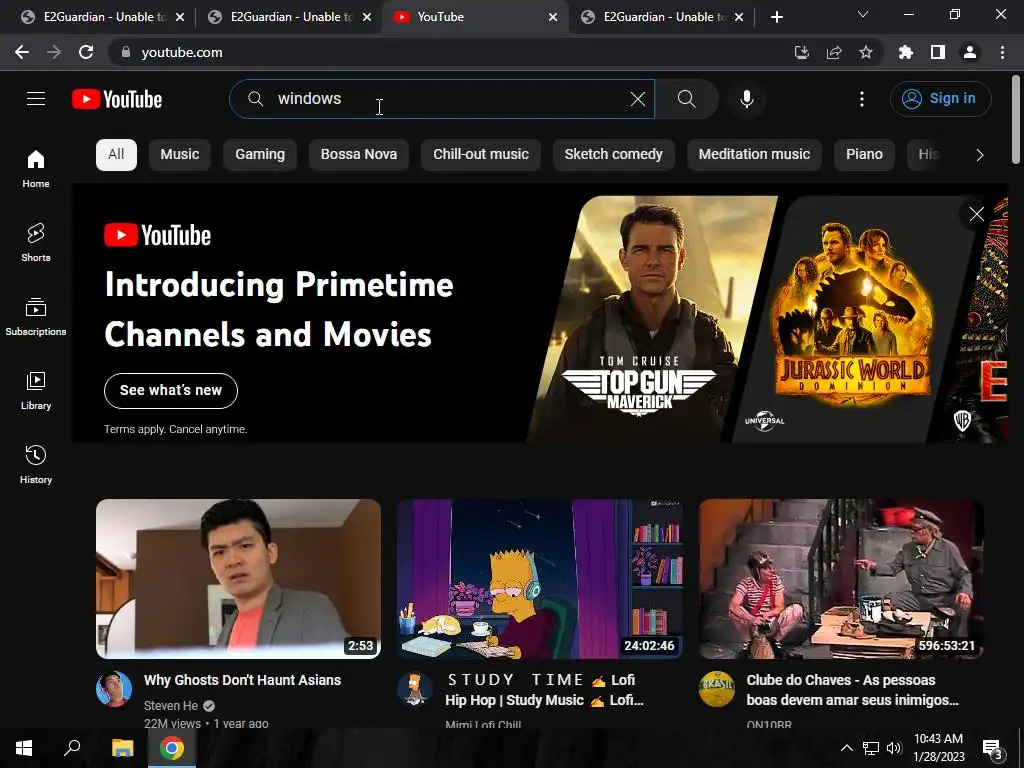Clear the search box with X icon
The width and height of the screenshot is (1024, 768).
(637, 99)
